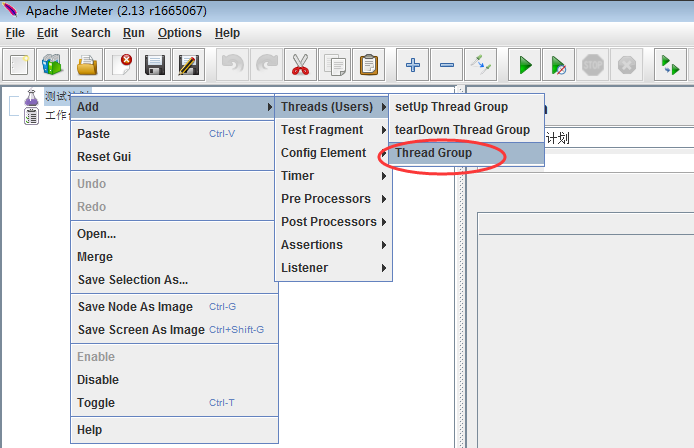
Task: Click Disable in the context menu
Action: (174, 380)
